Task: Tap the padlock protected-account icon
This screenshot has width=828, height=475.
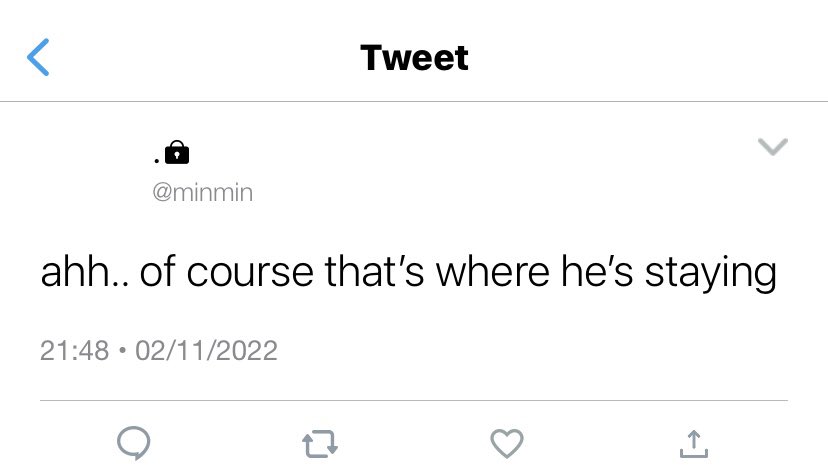Action: point(177,153)
